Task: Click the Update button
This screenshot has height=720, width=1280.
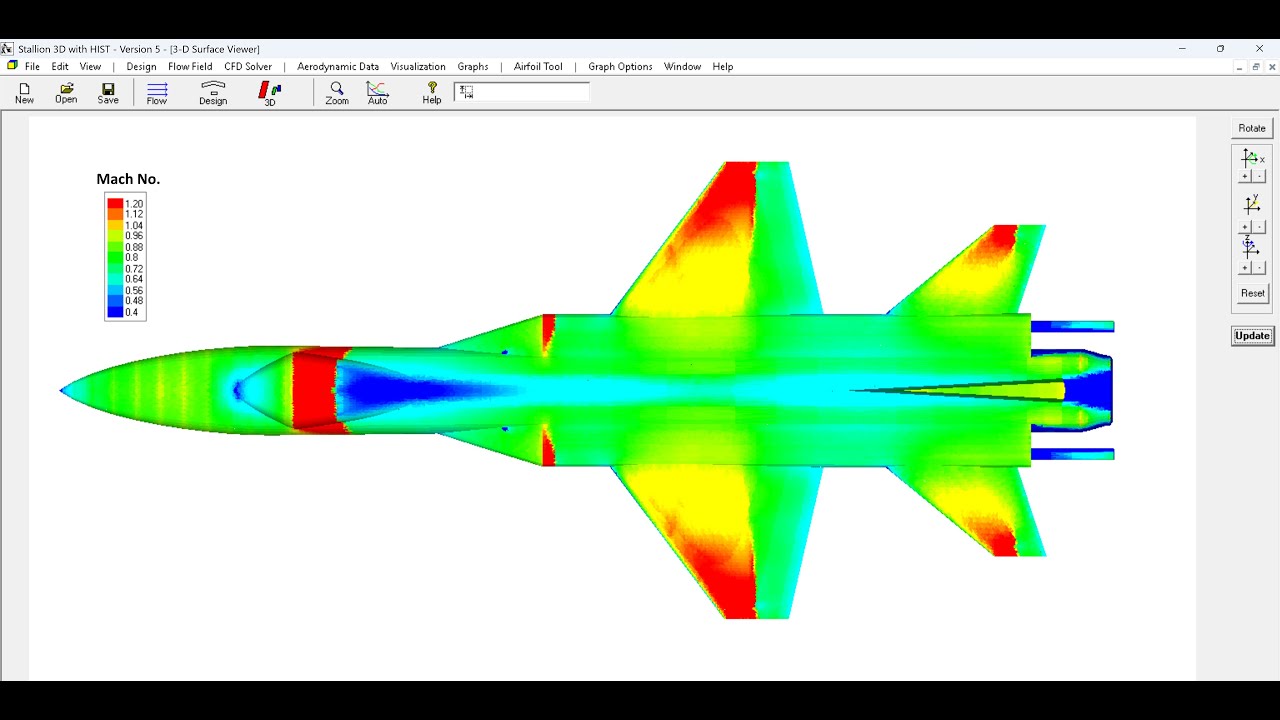Action: [x=1252, y=336]
